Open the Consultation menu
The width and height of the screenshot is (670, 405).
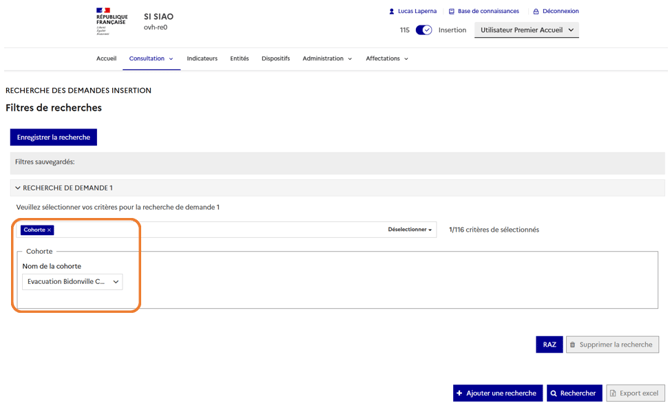point(150,59)
